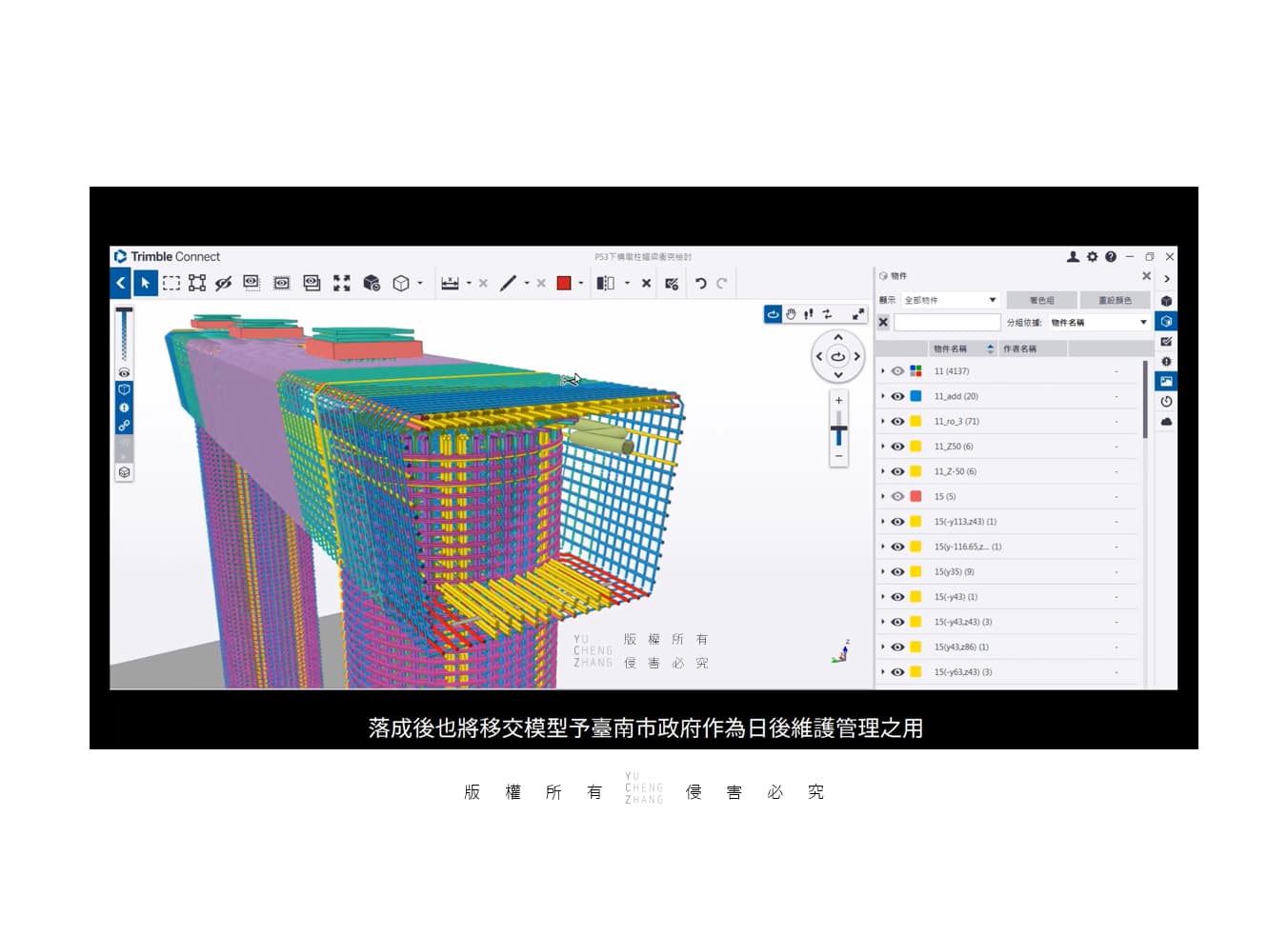The image size is (1288, 936).
Task: Clear the object search with X button
Action: click(883, 323)
